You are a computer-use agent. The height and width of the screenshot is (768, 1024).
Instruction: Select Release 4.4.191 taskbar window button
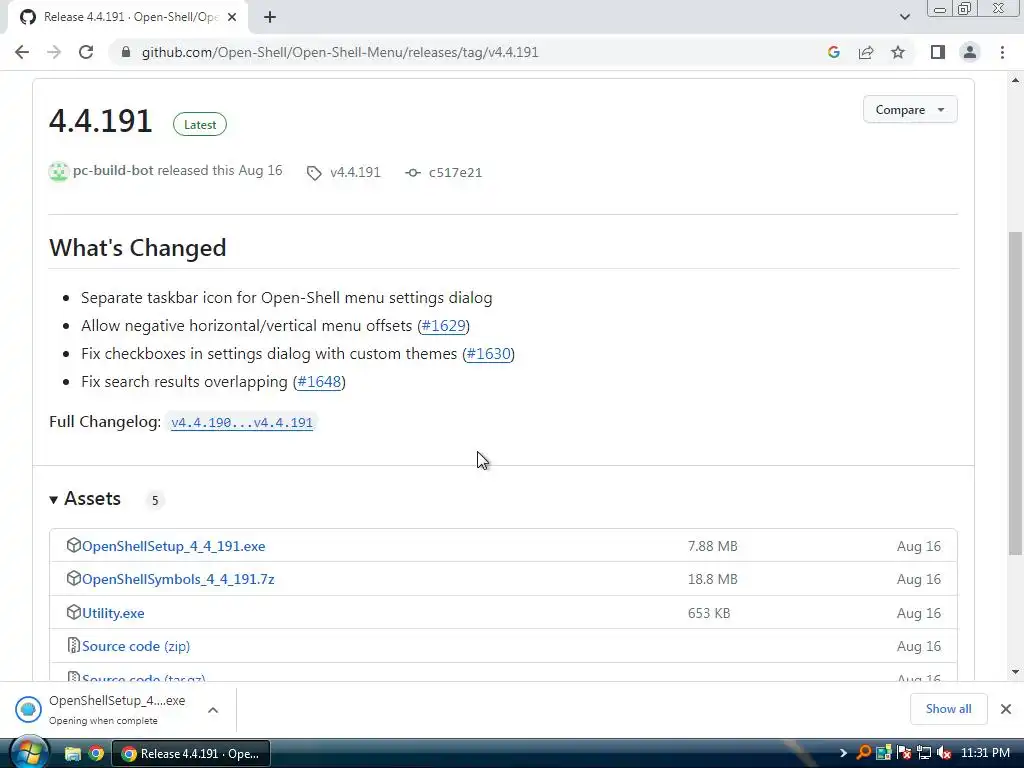click(191, 754)
